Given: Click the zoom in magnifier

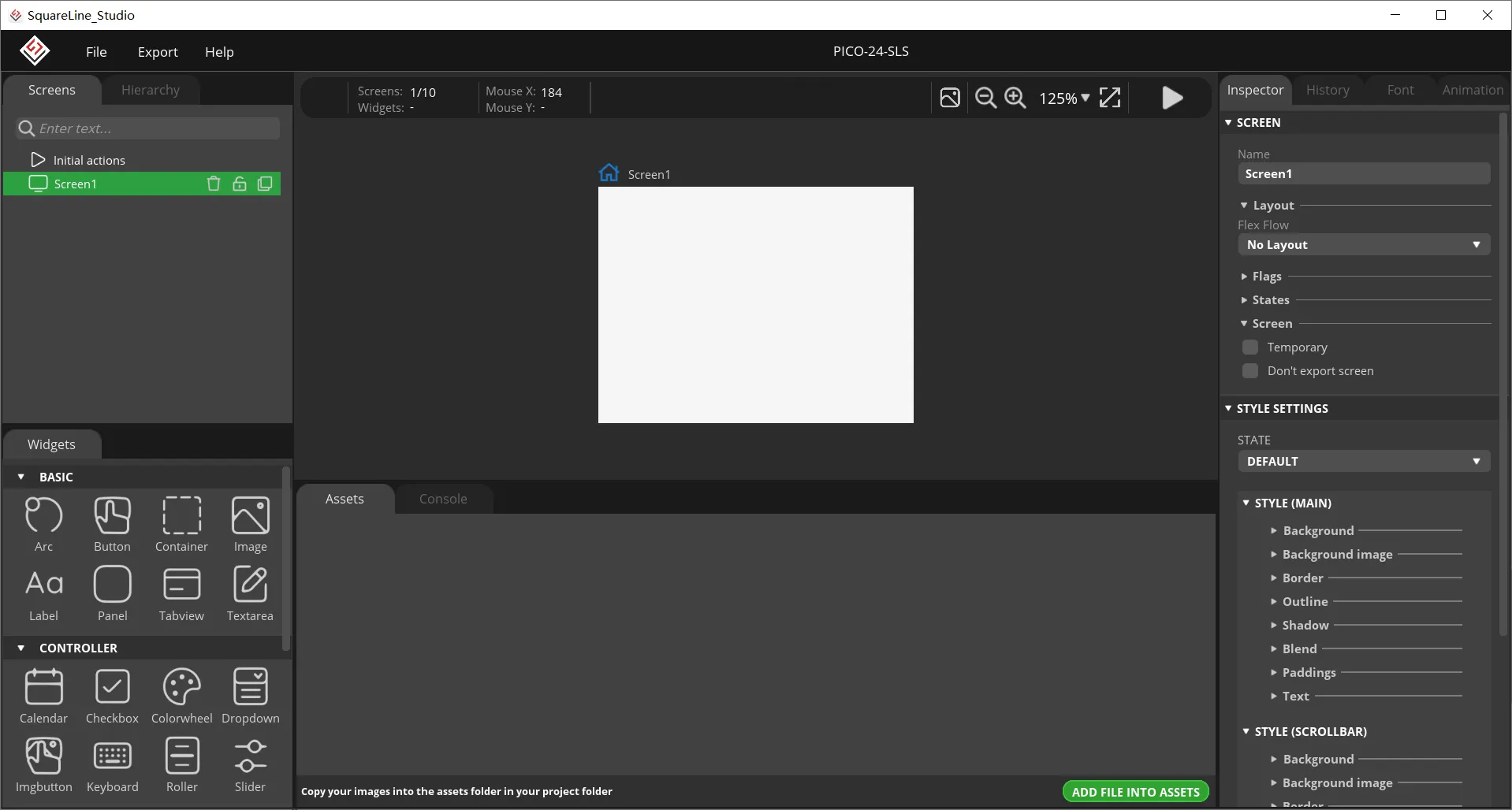Looking at the screenshot, I should coord(1015,98).
